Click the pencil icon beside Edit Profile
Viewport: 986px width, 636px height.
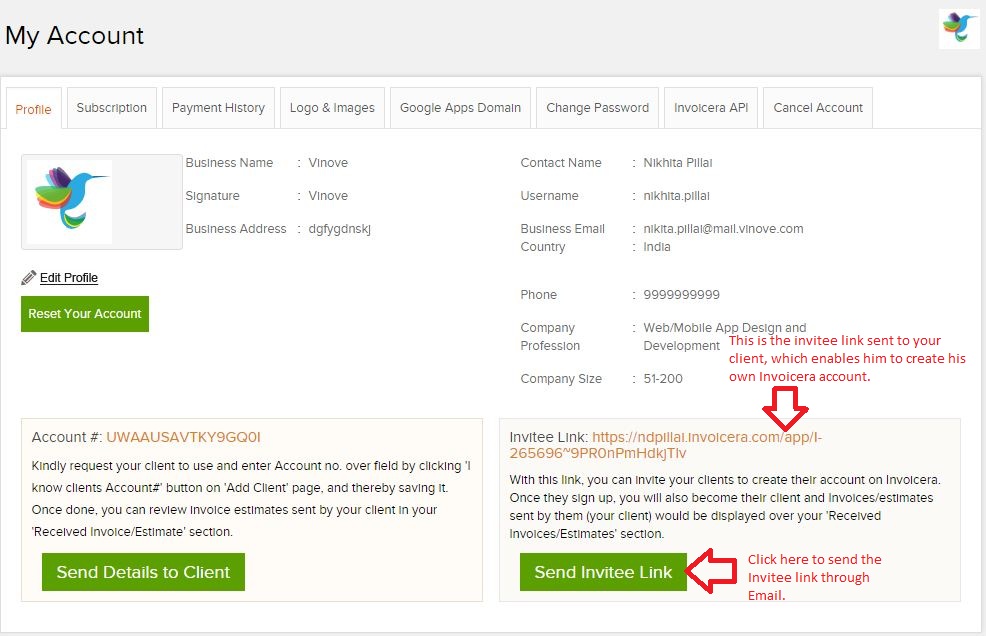point(28,277)
